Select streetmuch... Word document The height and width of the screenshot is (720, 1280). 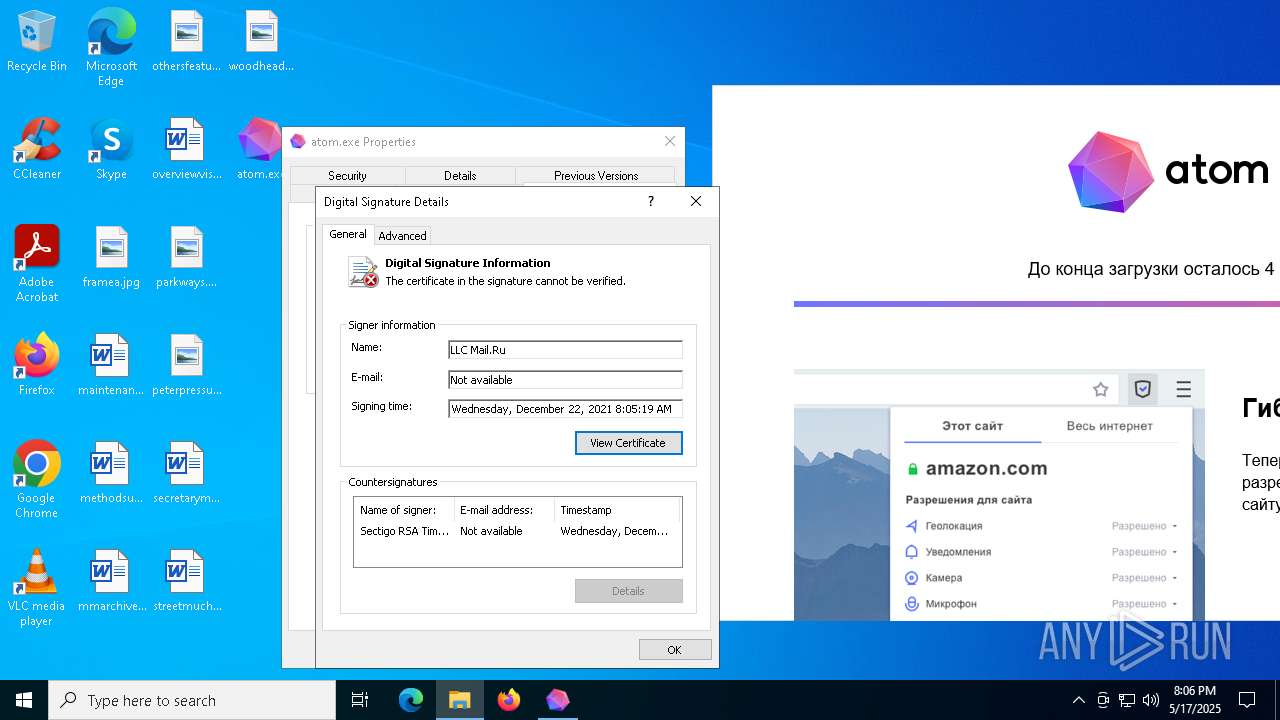point(186,581)
